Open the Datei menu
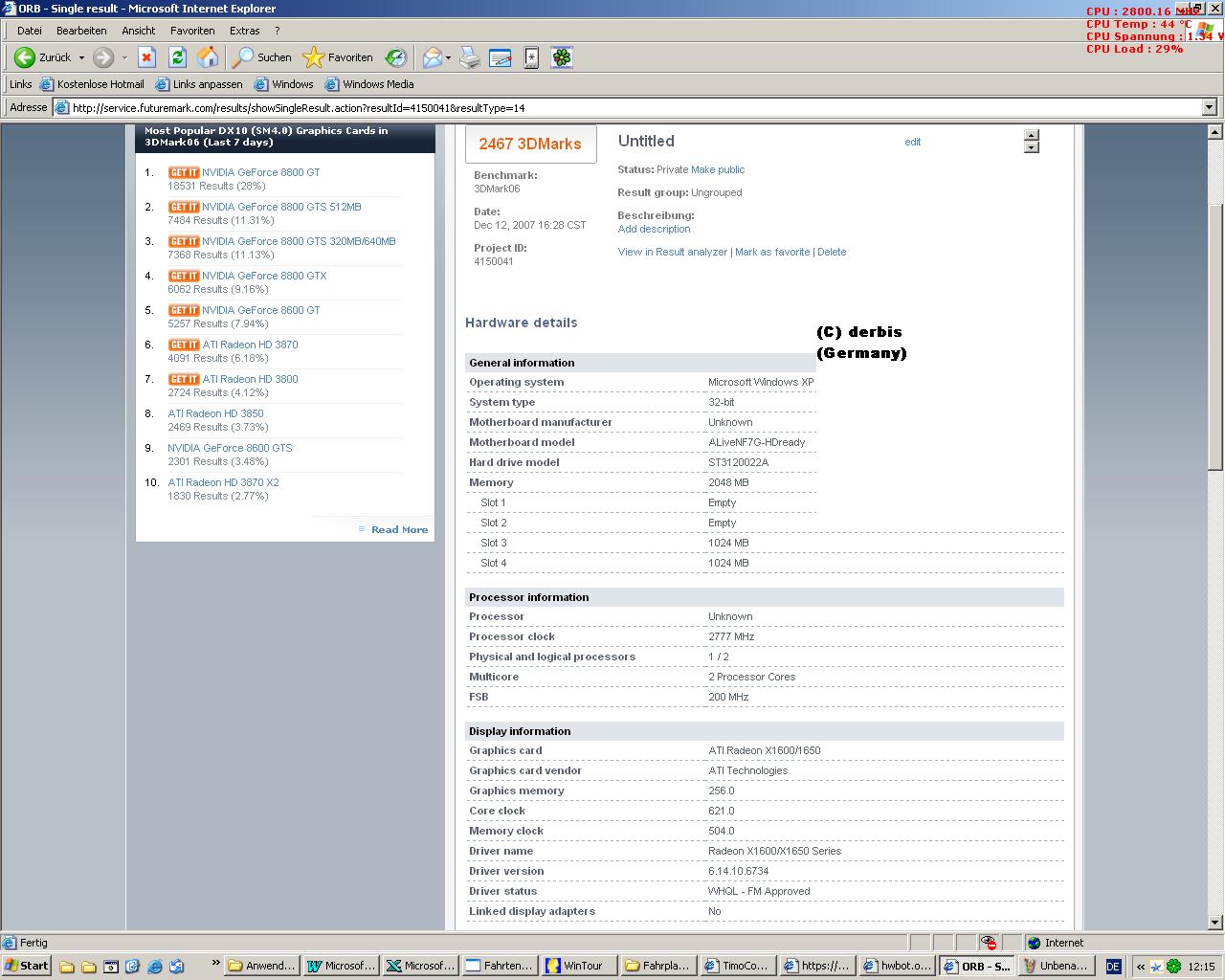 [30, 31]
